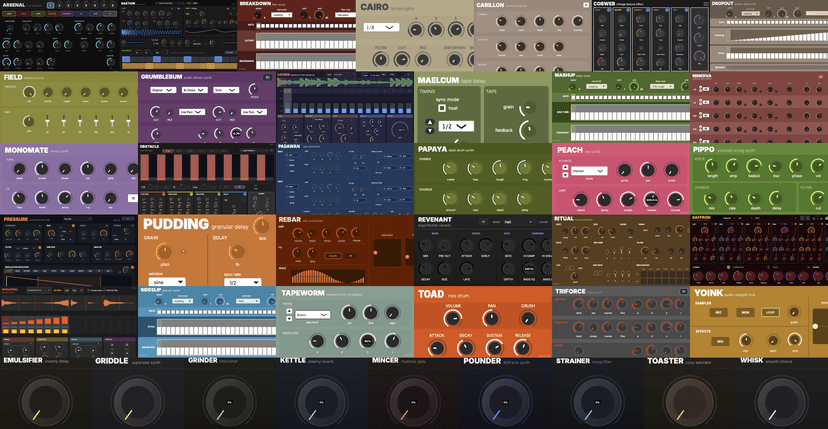Open Cairo's 1/8 rate dropdown
828x429 pixels.
[381, 27]
